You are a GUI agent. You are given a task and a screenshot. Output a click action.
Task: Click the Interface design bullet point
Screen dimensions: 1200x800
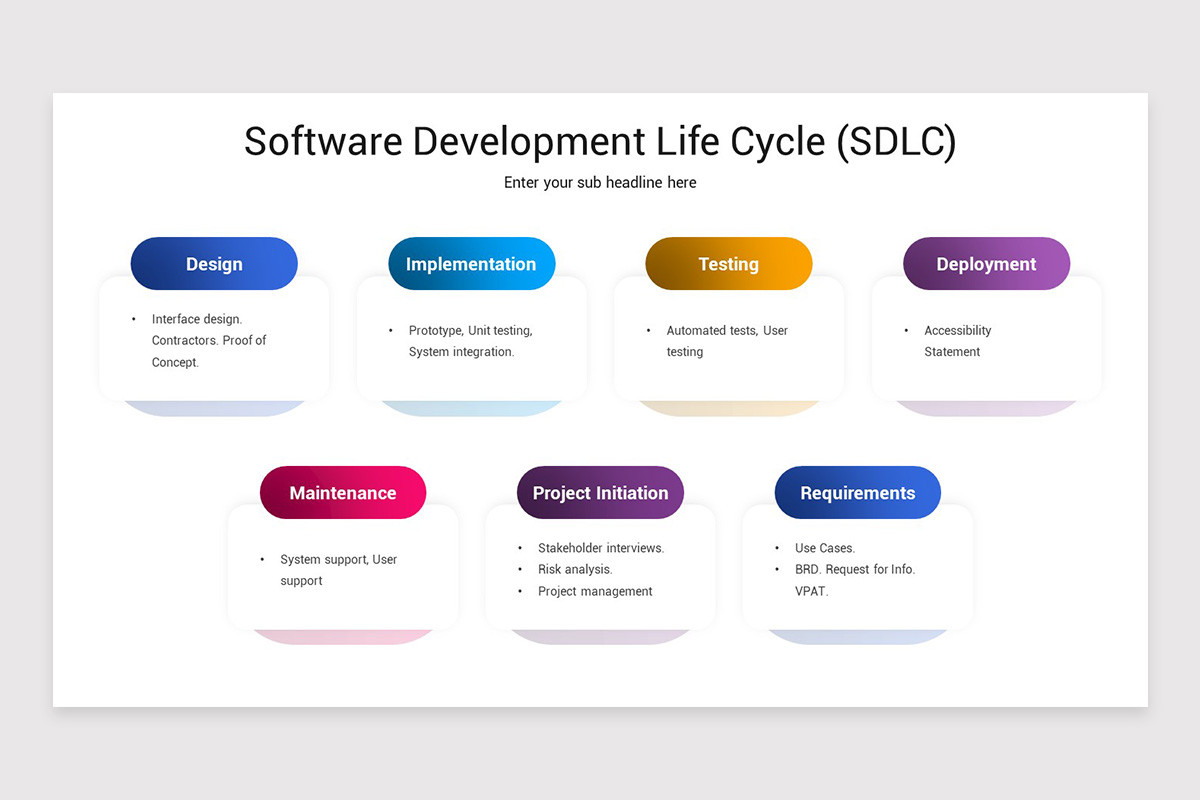(196, 318)
